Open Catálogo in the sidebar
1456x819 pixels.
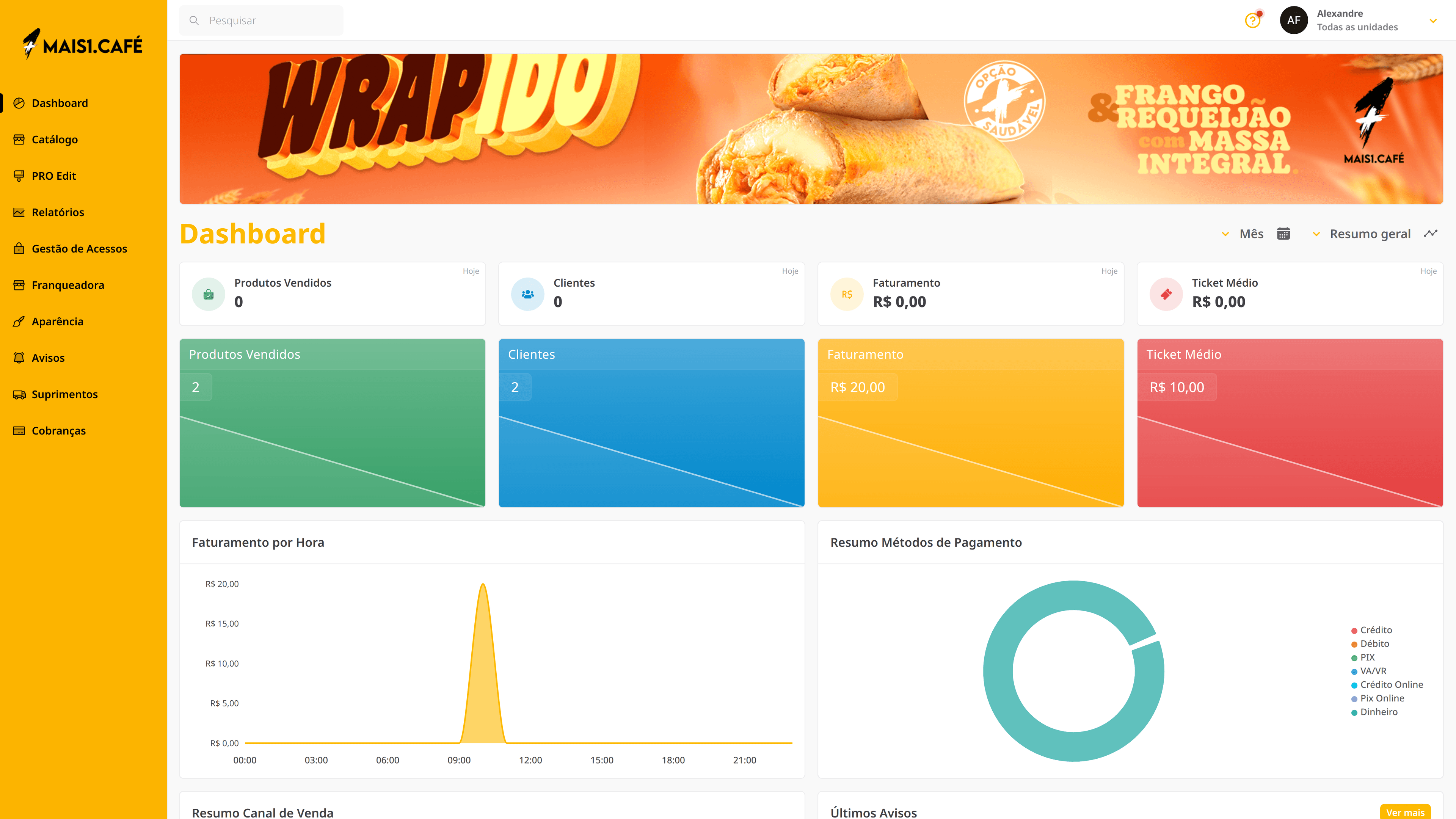click(55, 140)
